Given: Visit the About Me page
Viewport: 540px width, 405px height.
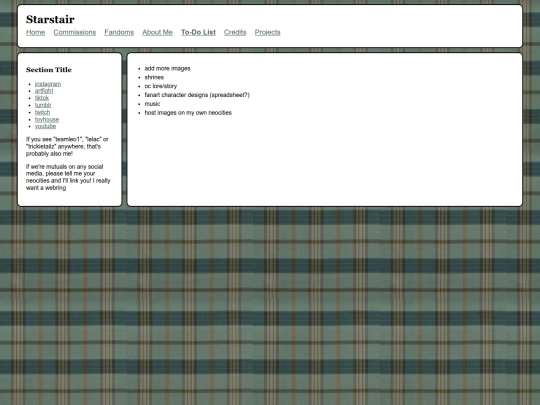Looking at the screenshot, I should (157, 32).
